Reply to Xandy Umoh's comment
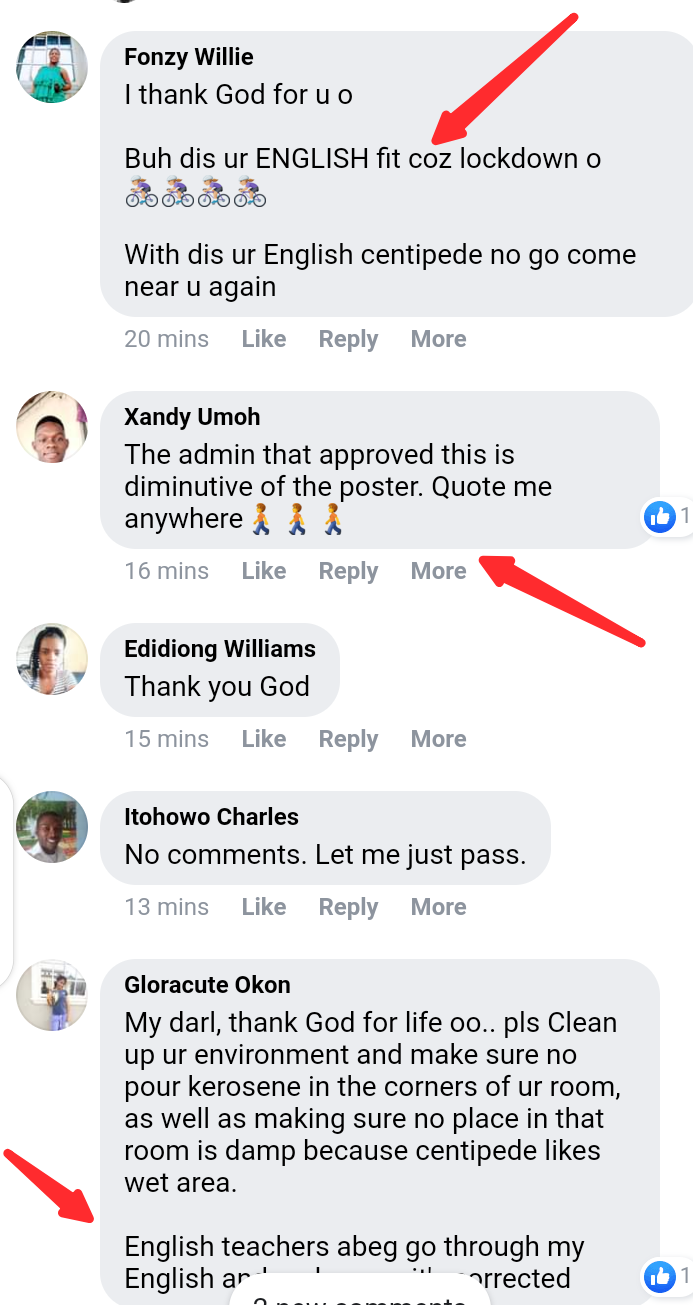Image resolution: width=693 pixels, height=1305 pixels. (348, 571)
